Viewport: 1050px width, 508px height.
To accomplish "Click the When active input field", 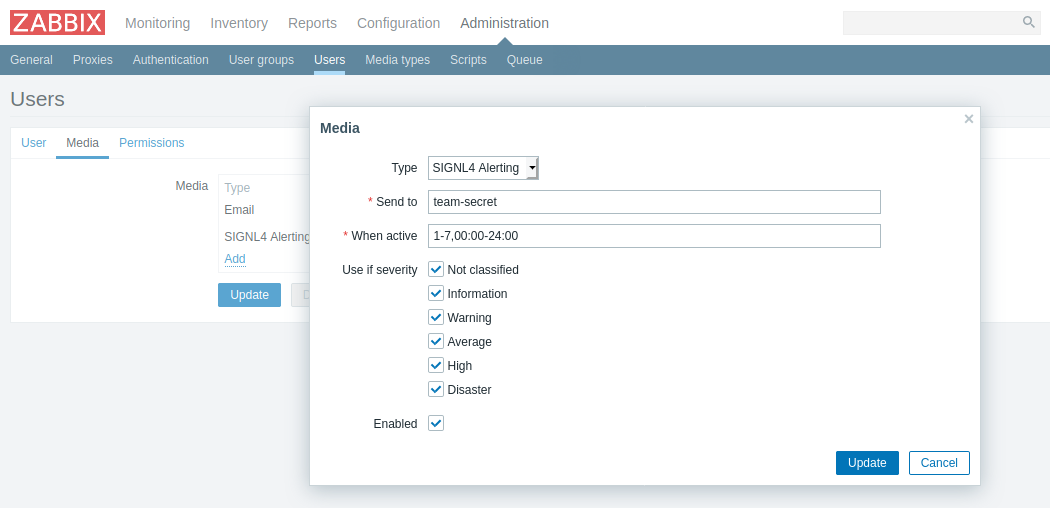I will (654, 236).
